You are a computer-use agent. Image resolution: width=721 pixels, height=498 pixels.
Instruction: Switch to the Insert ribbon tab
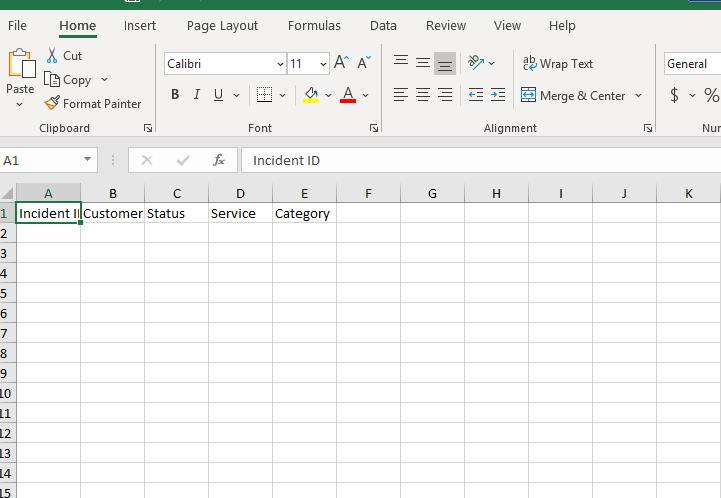(x=140, y=26)
